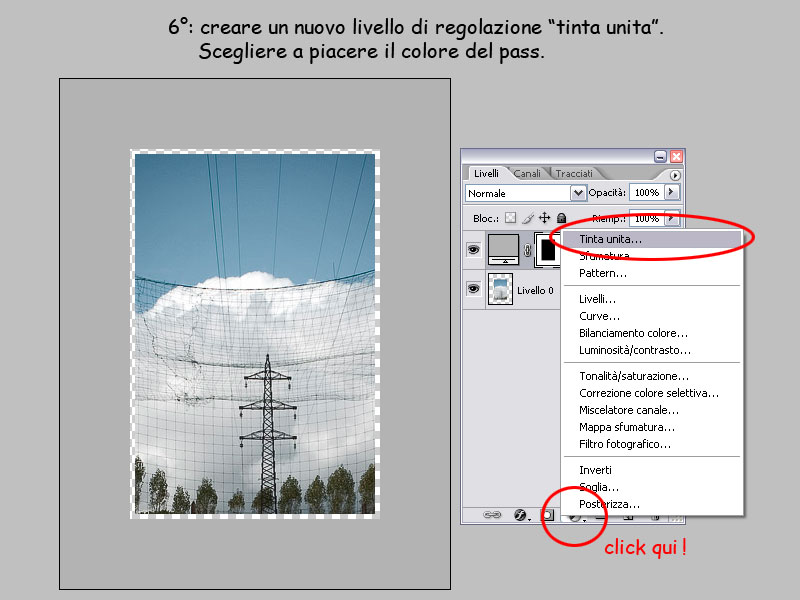Click the lock all padlock icon
Viewport: 800px width, 600px height.
coord(561,217)
